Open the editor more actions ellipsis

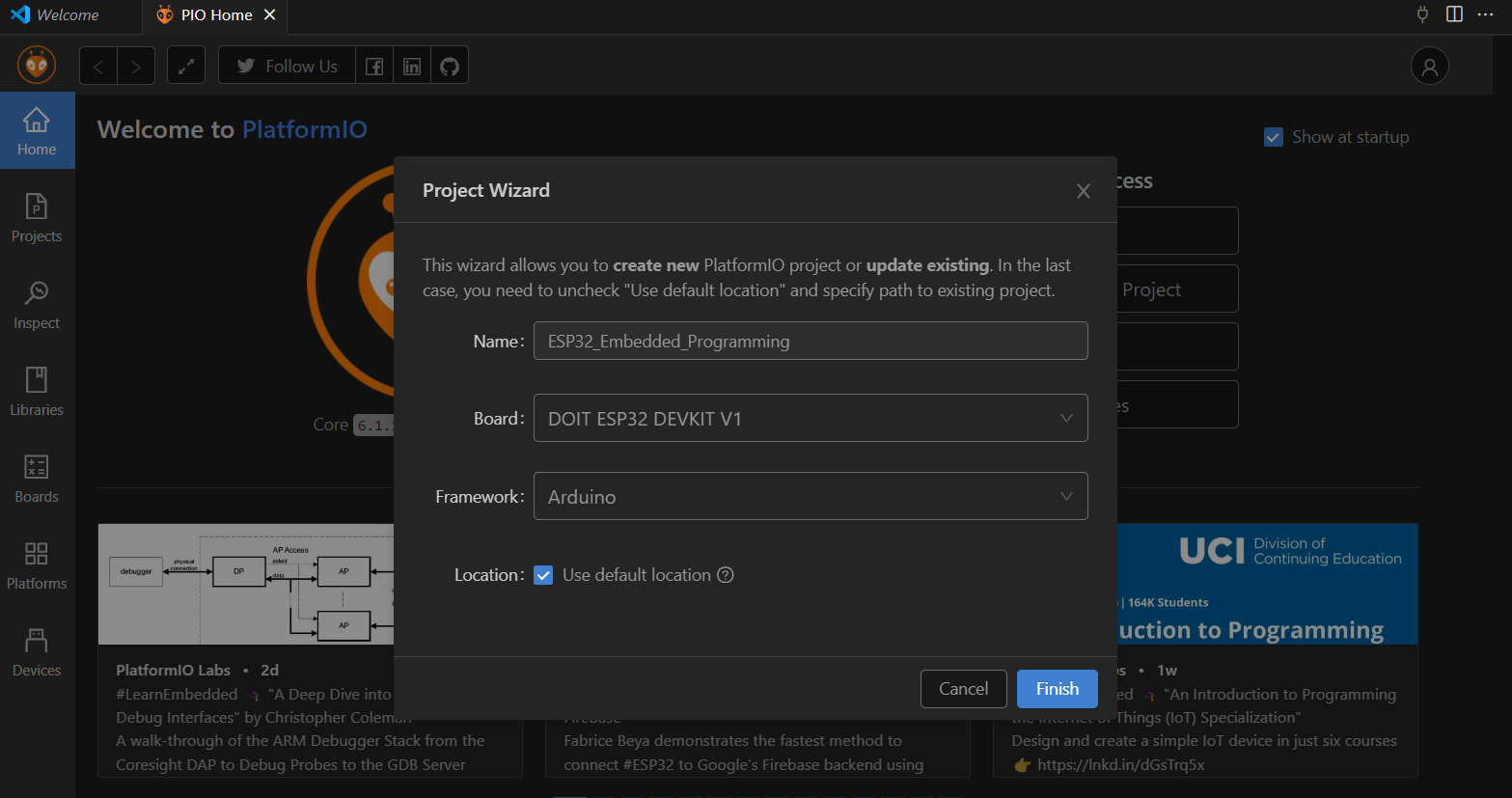[1485, 14]
